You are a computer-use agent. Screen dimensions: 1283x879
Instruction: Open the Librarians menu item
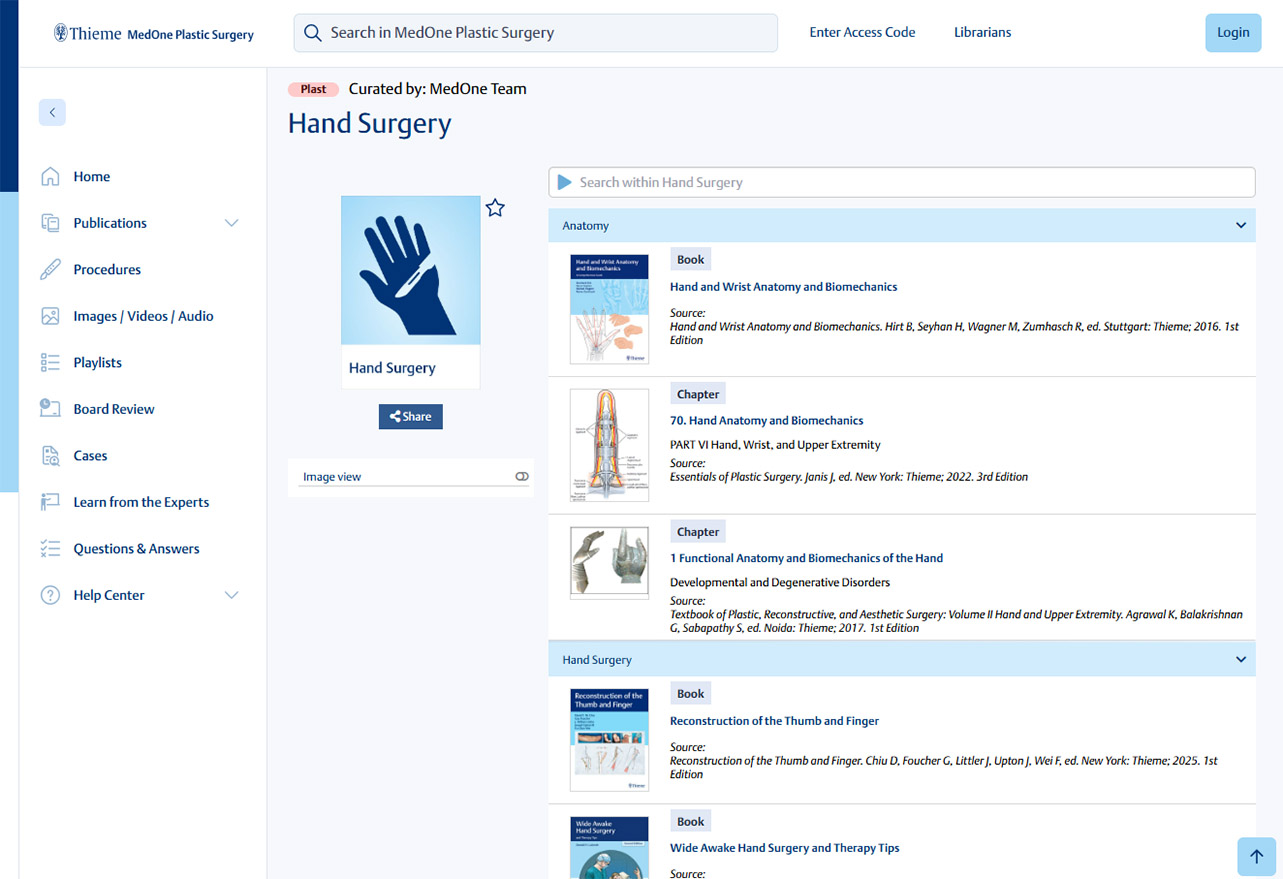tap(982, 32)
